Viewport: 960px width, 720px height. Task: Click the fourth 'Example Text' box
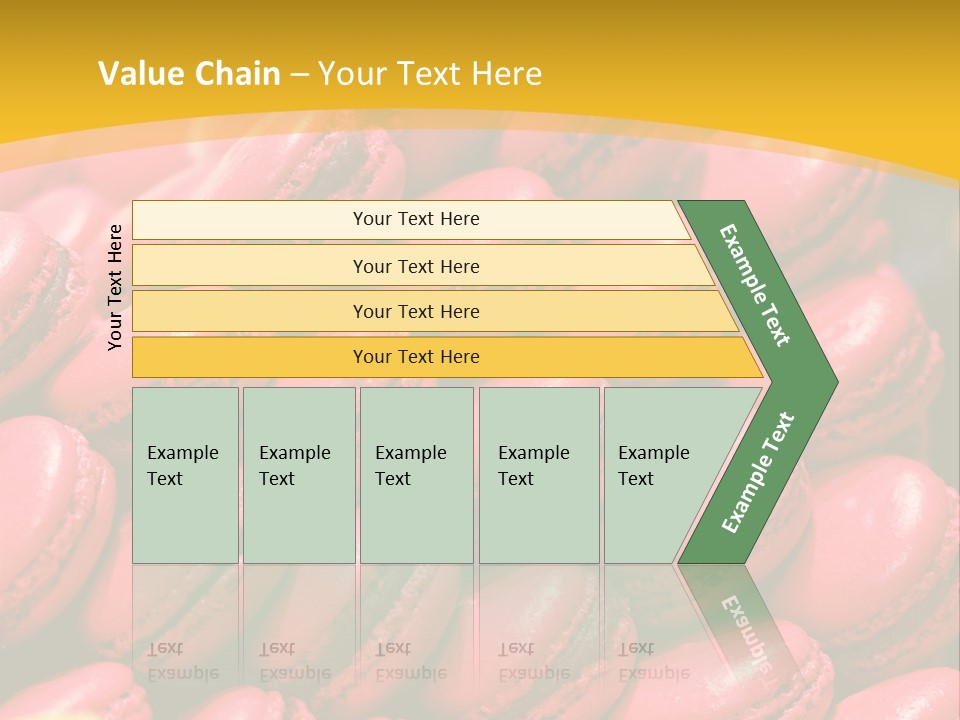(x=539, y=475)
